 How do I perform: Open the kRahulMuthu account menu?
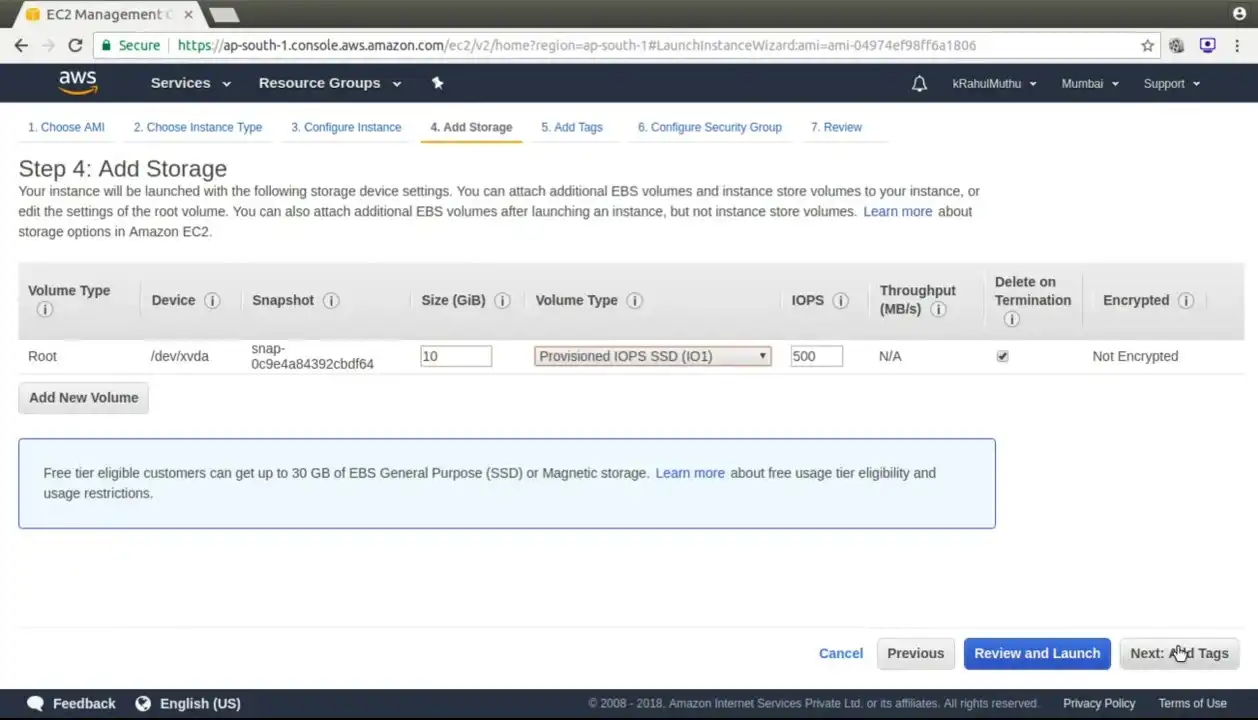click(995, 84)
